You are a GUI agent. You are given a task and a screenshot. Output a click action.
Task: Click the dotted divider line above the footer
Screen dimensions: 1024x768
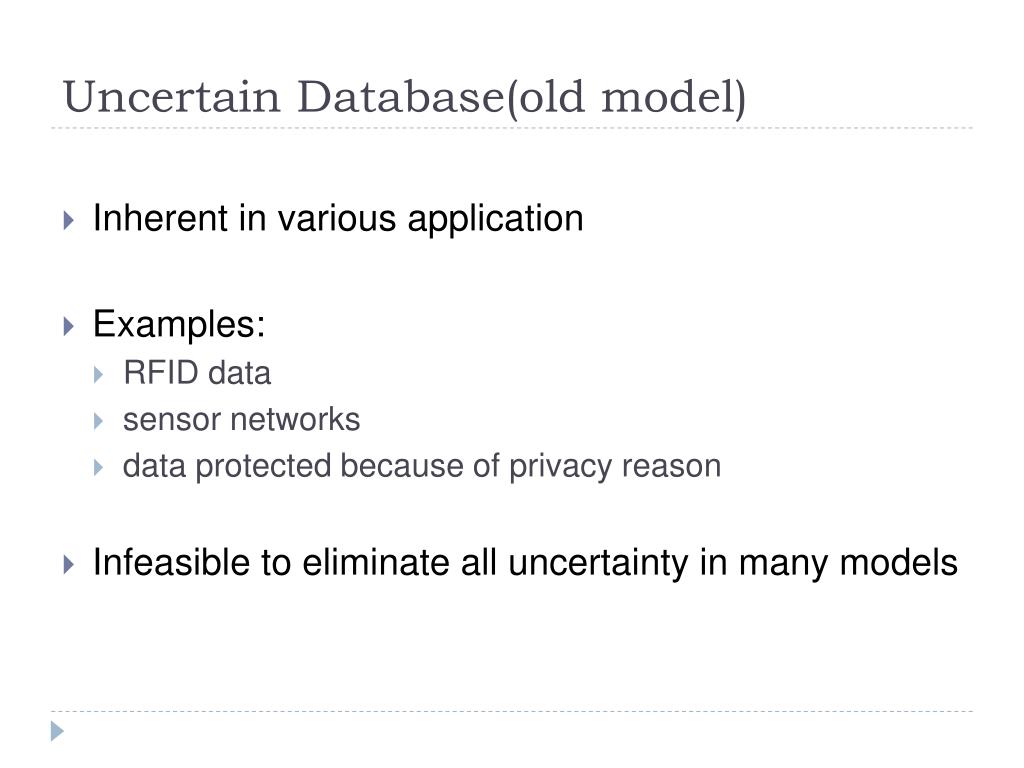512,711
